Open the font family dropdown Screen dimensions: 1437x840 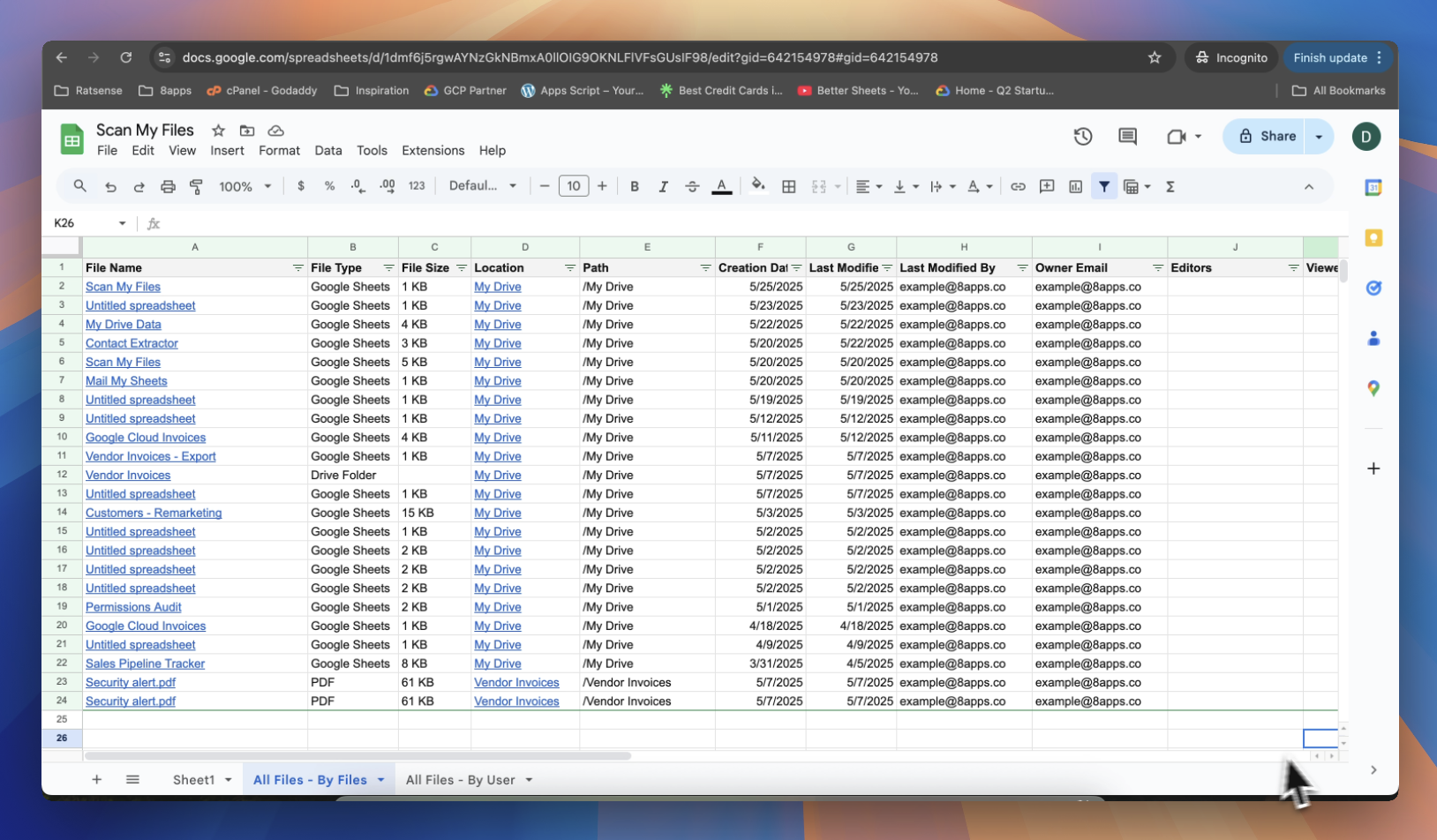[482, 186]
